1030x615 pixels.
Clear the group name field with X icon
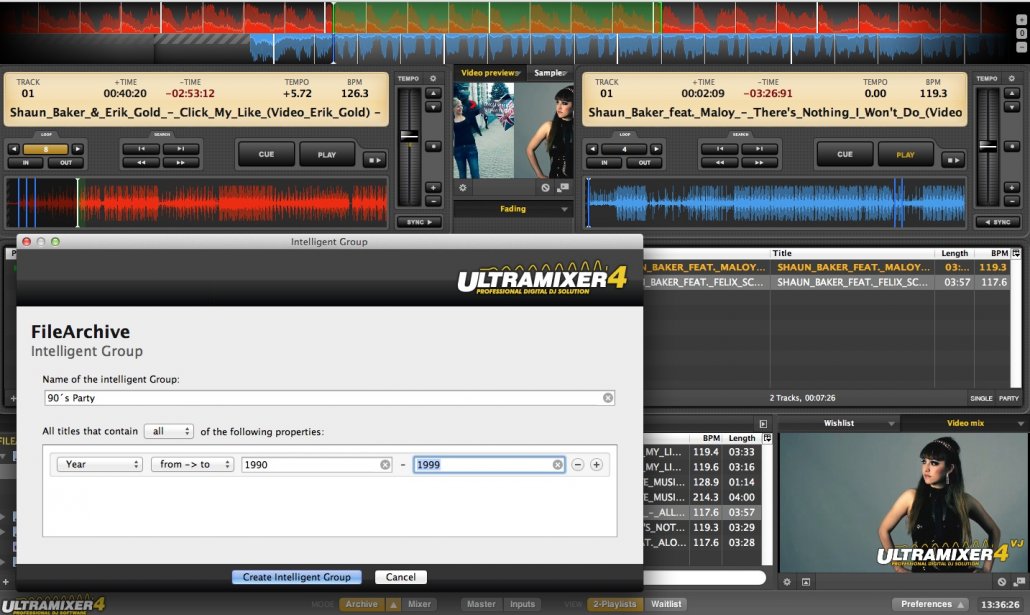(x=608, y=398)
